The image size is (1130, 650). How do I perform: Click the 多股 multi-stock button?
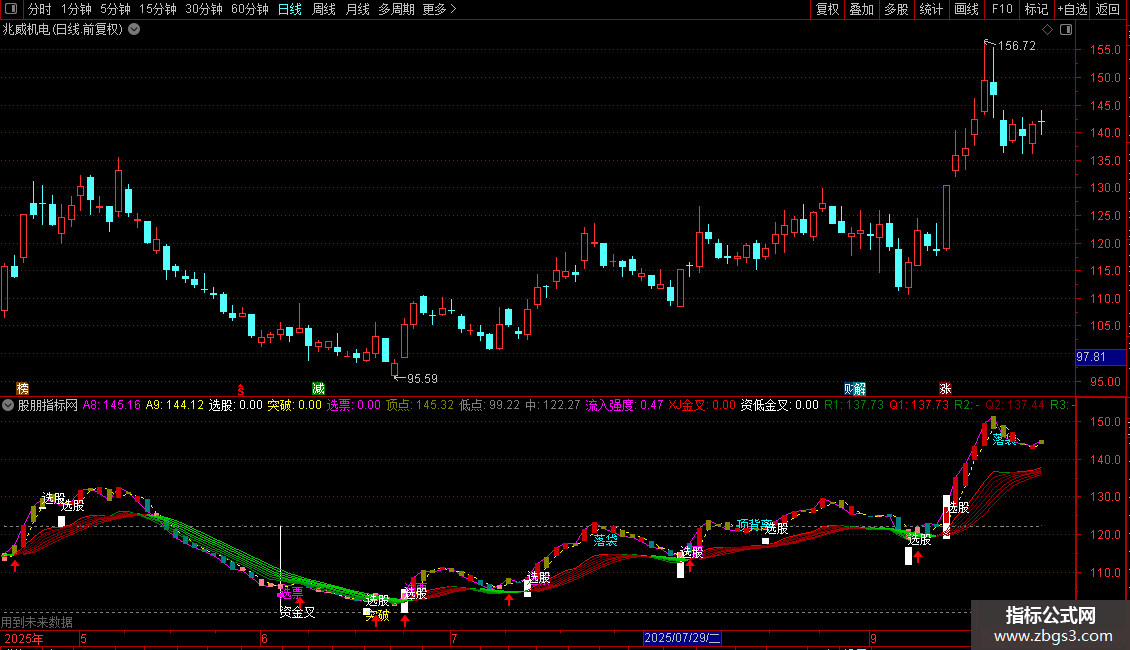point(896,9)
